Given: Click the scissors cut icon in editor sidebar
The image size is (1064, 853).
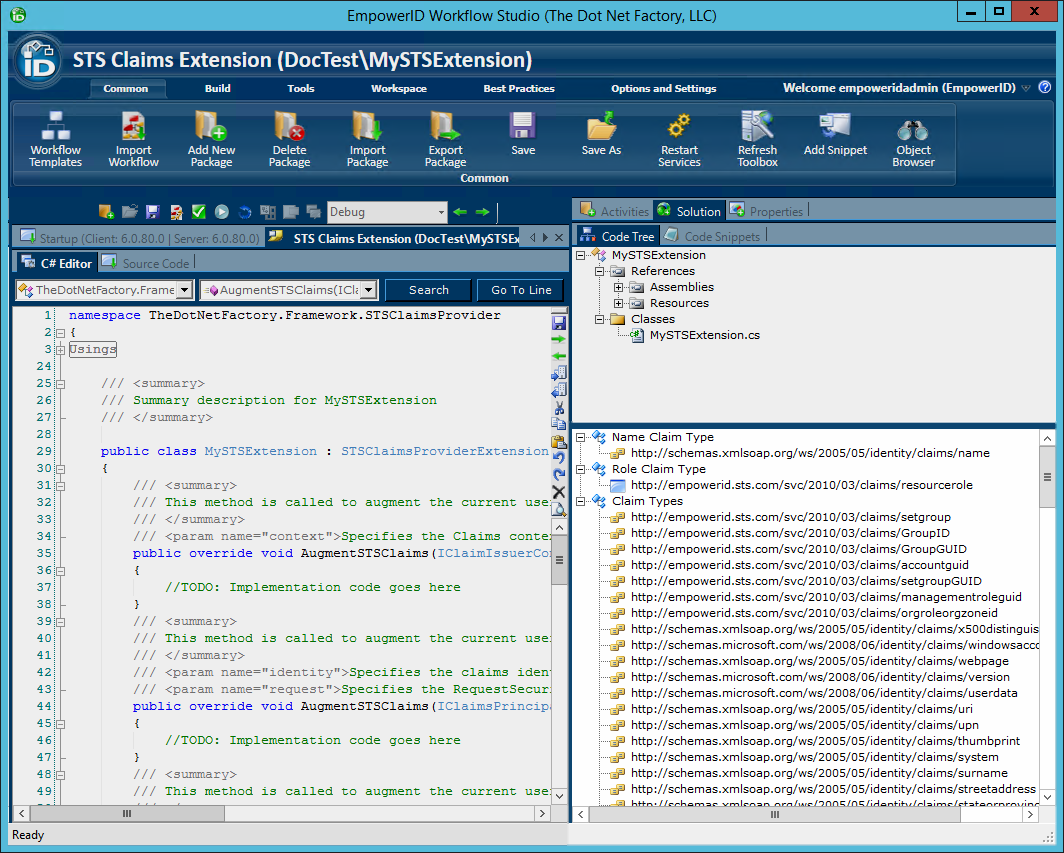Looking at the screenshot, I should pos(559,407).
